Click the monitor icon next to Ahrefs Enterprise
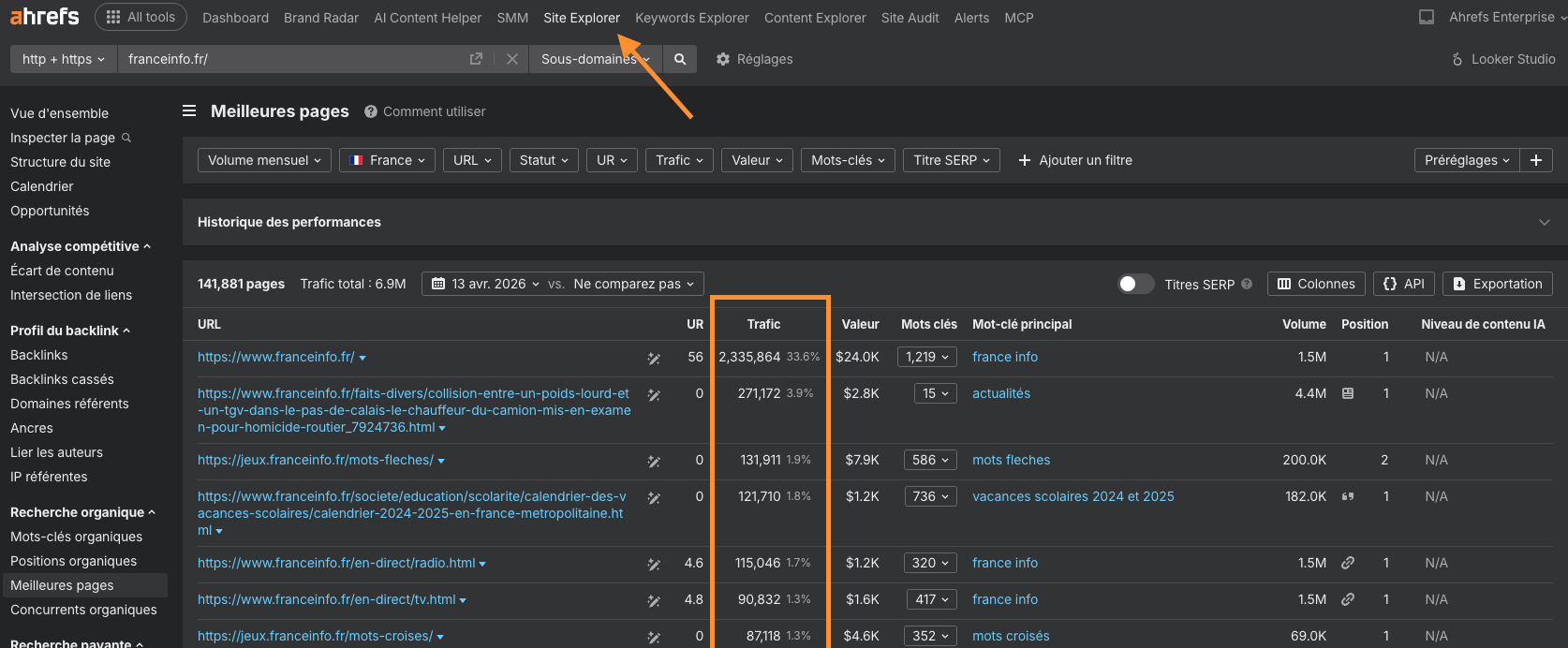1568x648 pixels. click(1427, 17)
